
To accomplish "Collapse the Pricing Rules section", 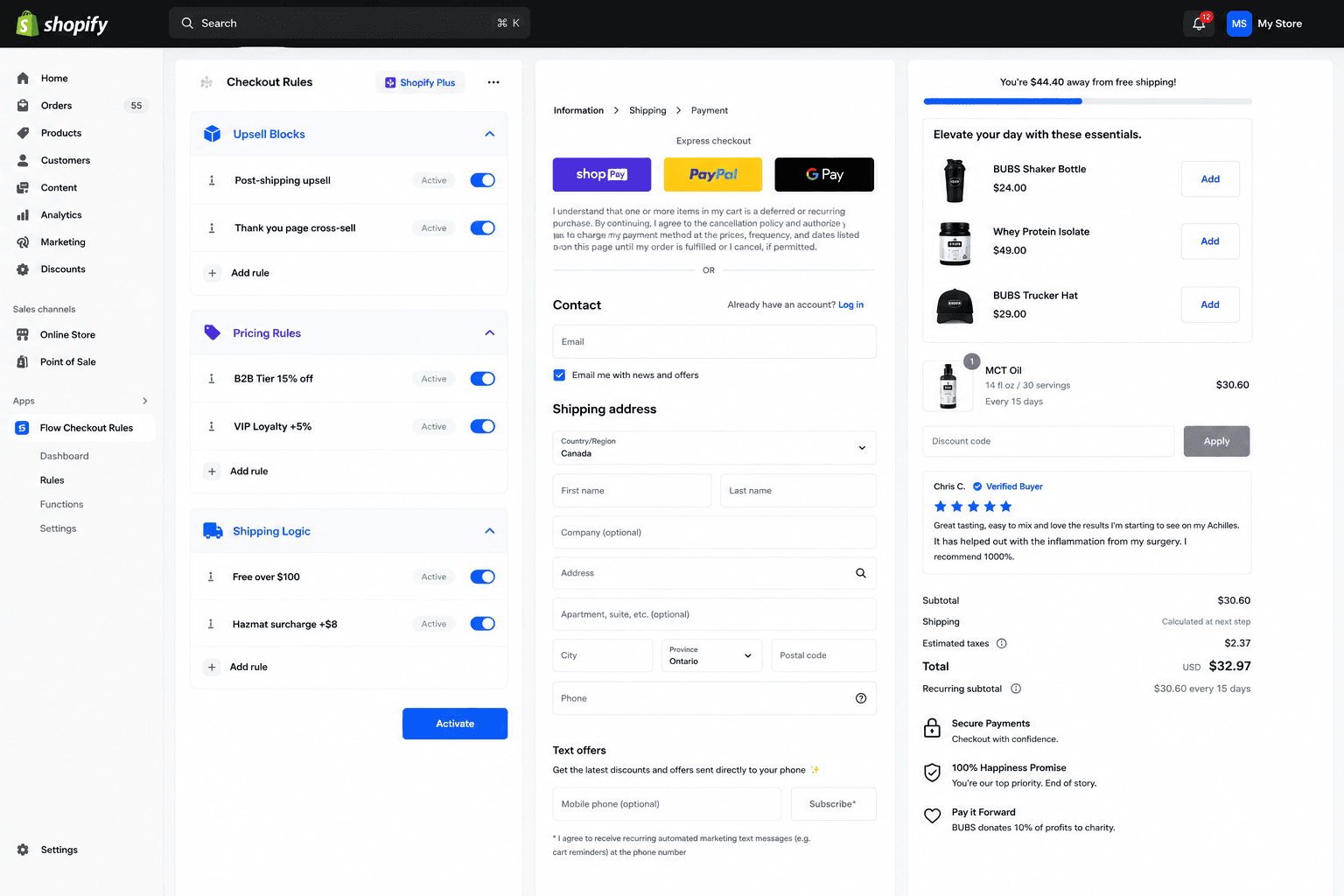I will pyautogui.click(x=490, y=332).
